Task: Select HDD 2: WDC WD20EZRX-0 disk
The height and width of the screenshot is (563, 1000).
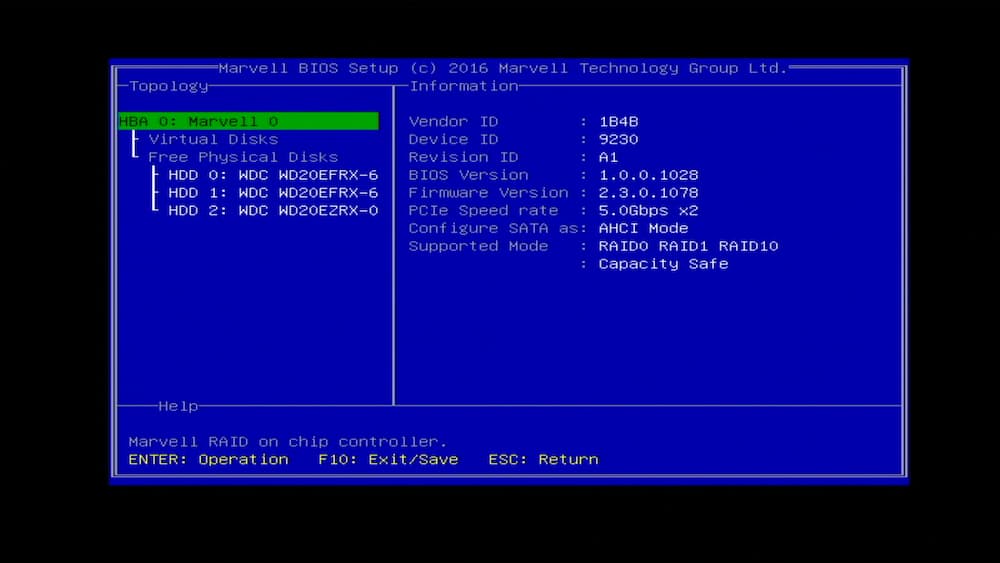Action: click(x=273, y=210)
